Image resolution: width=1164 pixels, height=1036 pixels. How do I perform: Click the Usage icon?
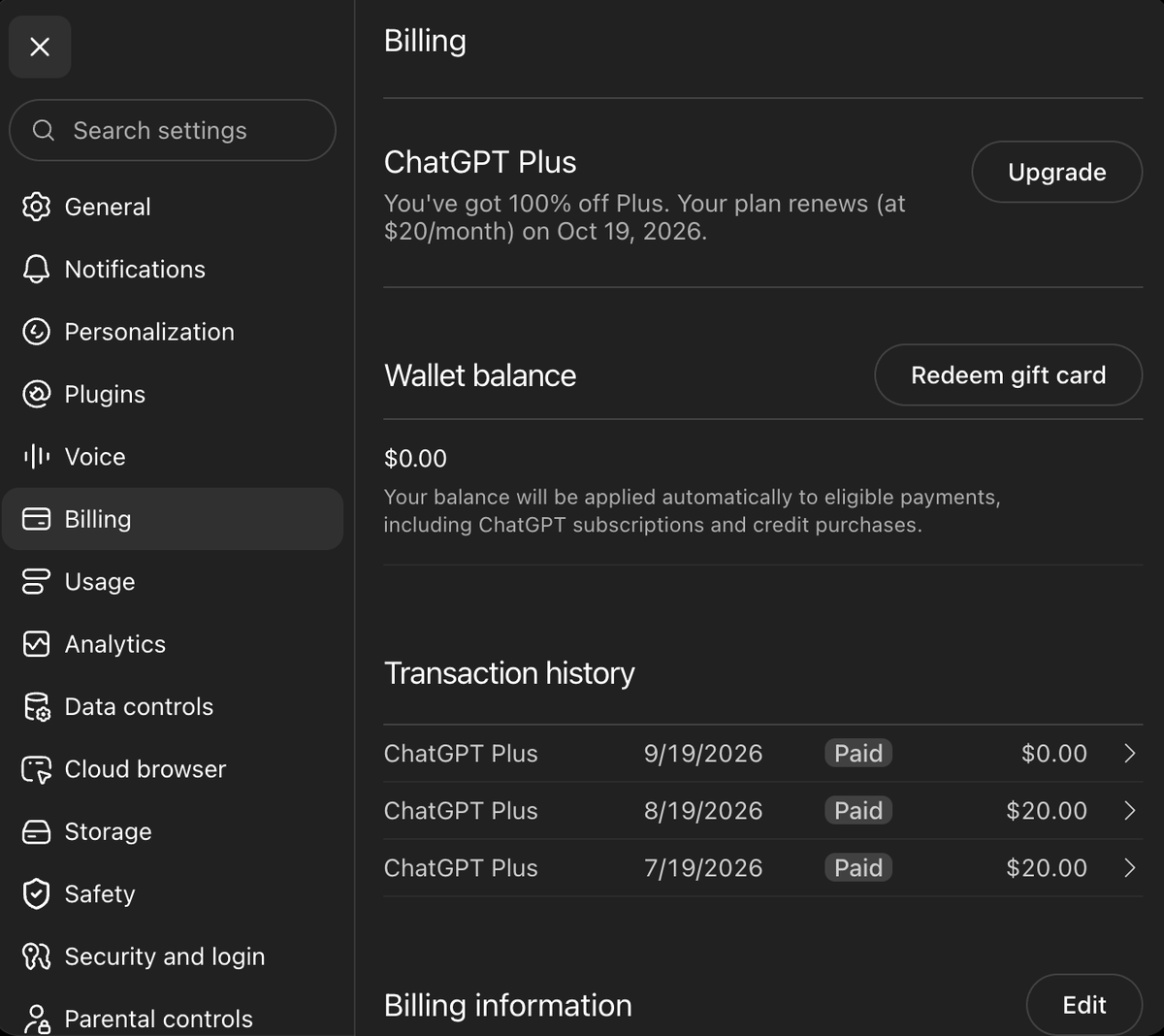click(x=36, y=581)
